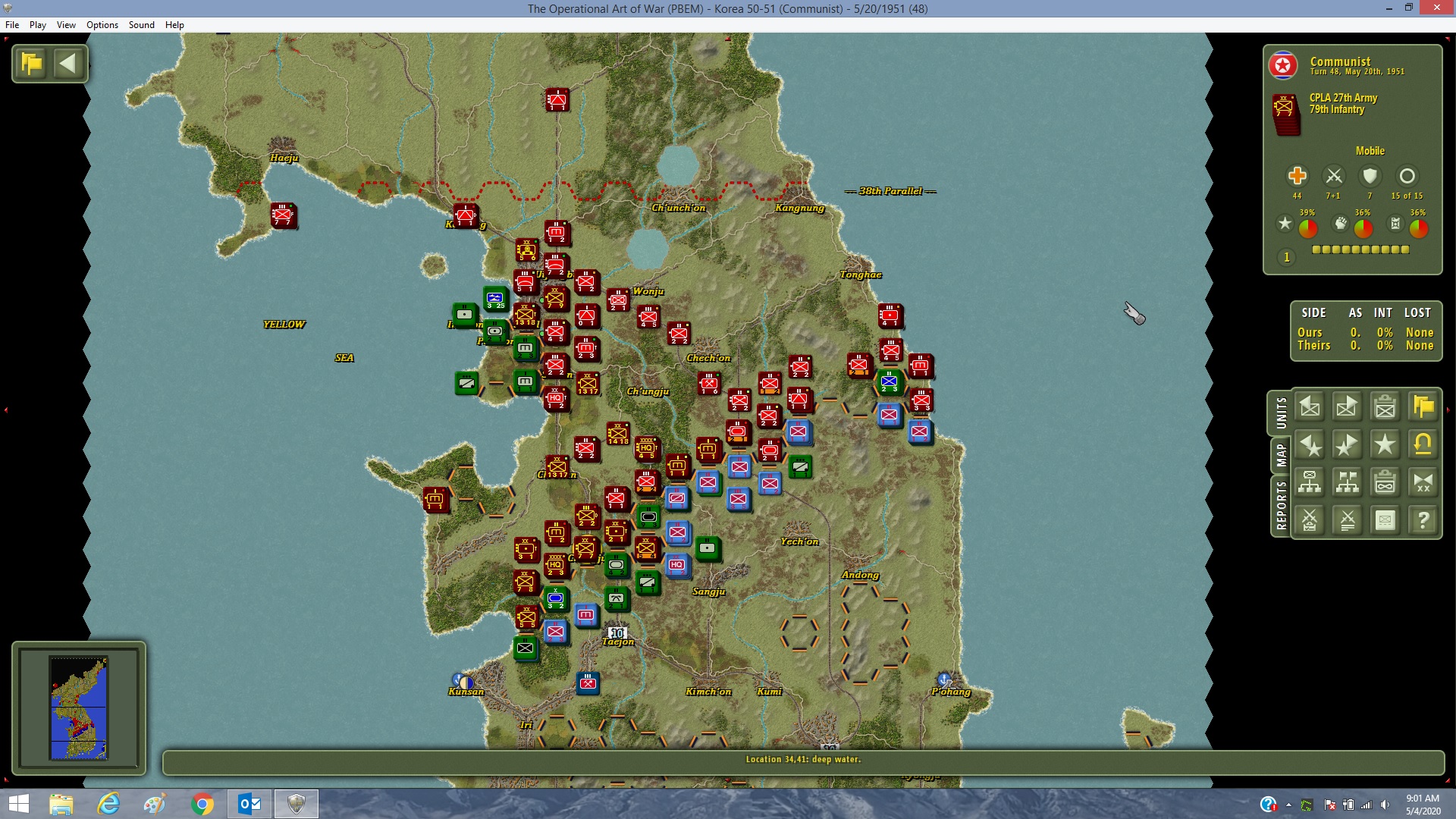Click the next unit button in Units panel
The image size is (1456, 819).
point(1348,407)
